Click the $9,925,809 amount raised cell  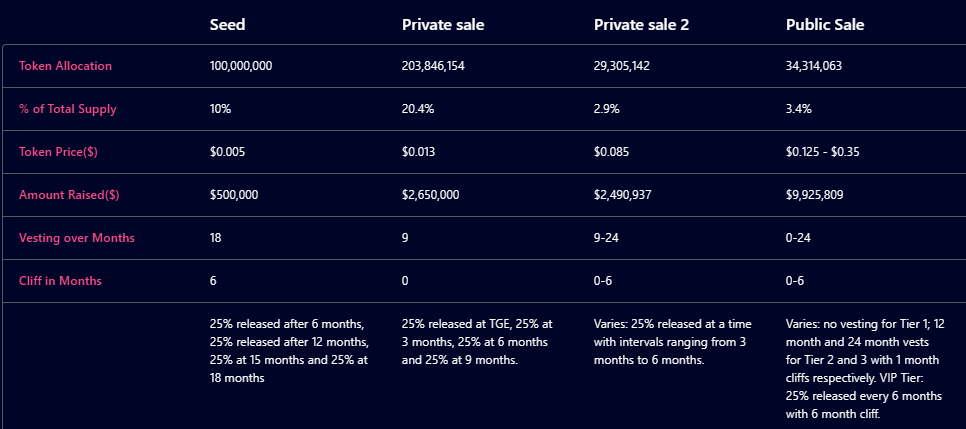tap(814, 195)
